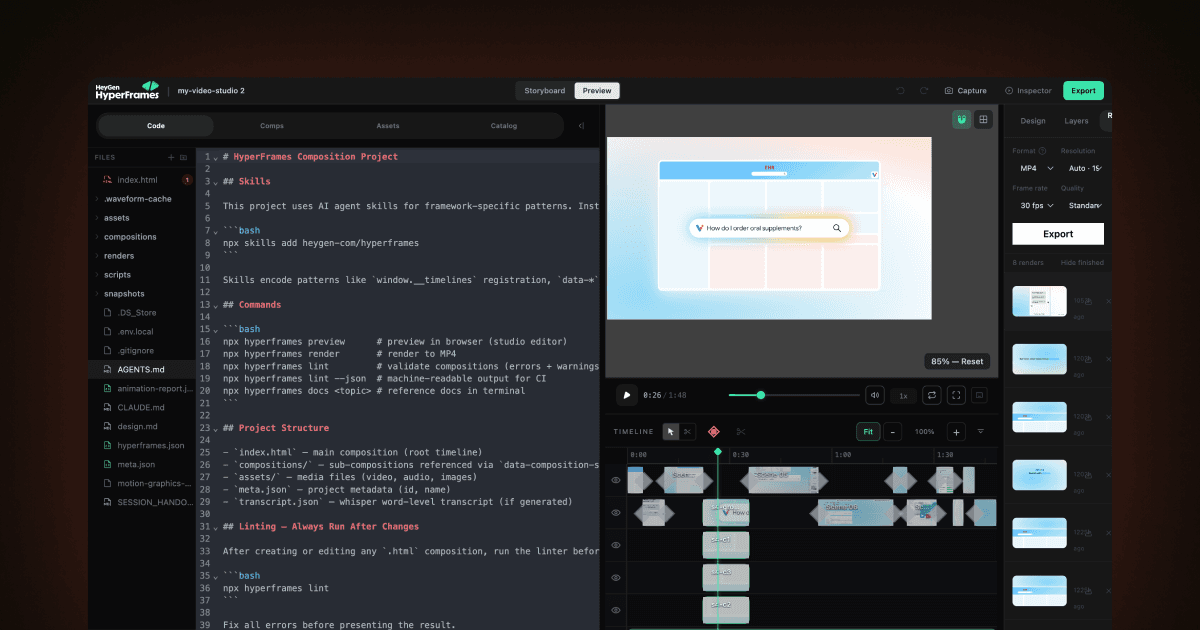Change the 1x playback speed
Image resolution: width=1200 pixels, height=630 pixels.
[903, 396]
